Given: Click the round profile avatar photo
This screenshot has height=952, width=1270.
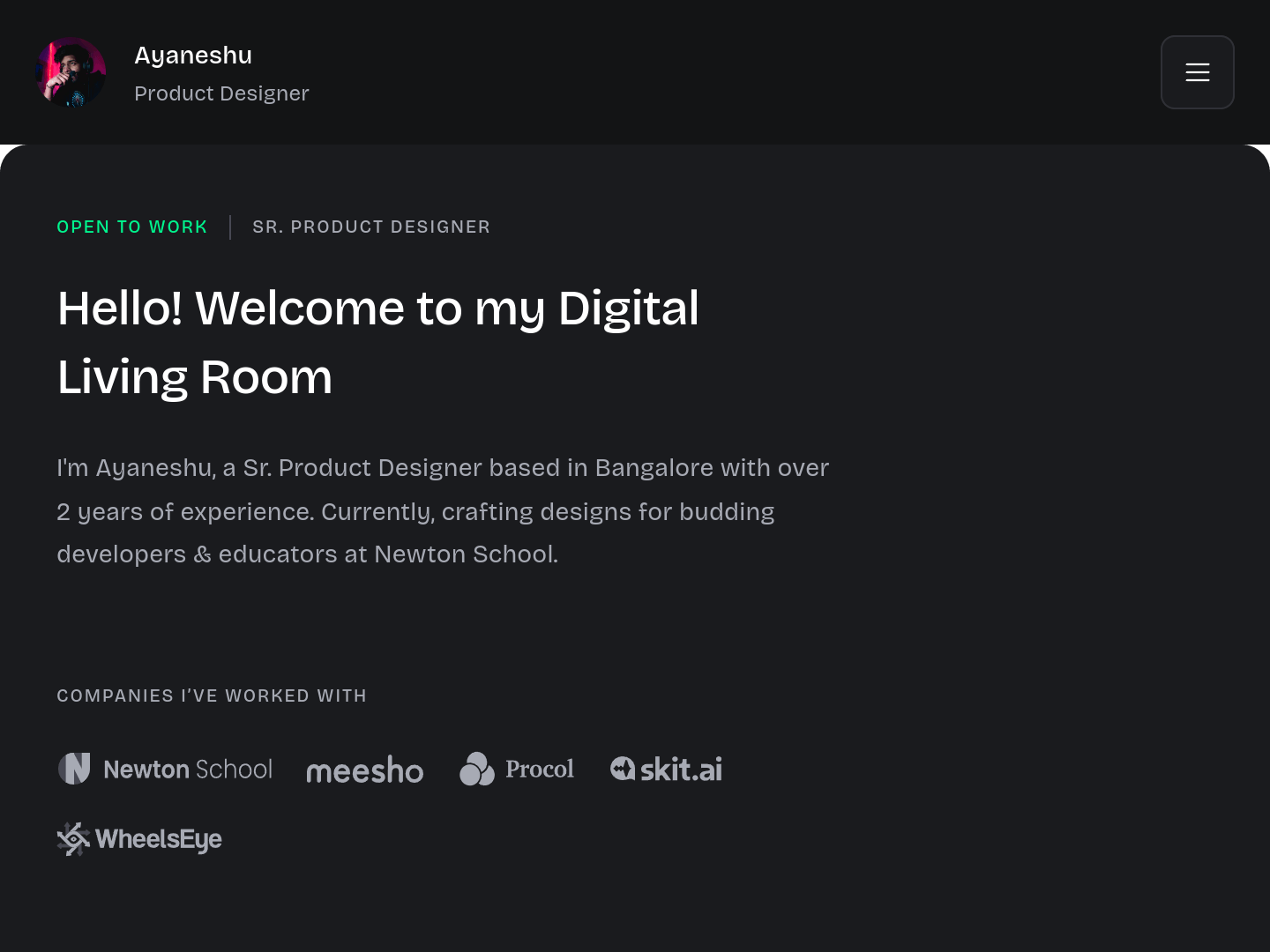Looking at the screenshot, I should click(71, 72).
